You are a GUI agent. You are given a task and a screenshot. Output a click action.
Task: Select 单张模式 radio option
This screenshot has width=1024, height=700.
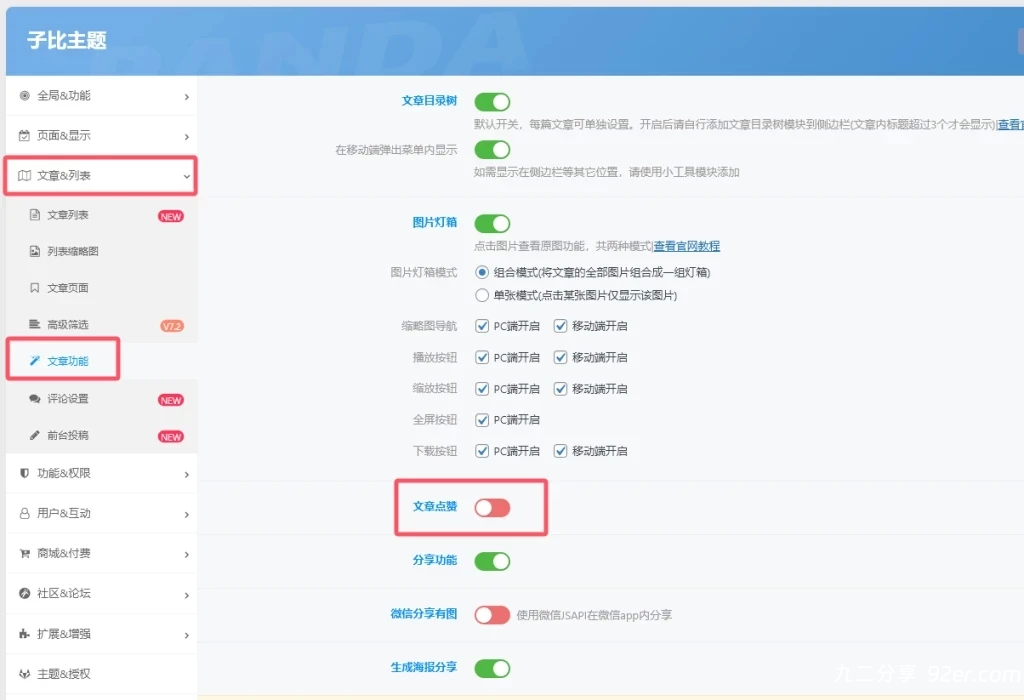pos(482,295)
